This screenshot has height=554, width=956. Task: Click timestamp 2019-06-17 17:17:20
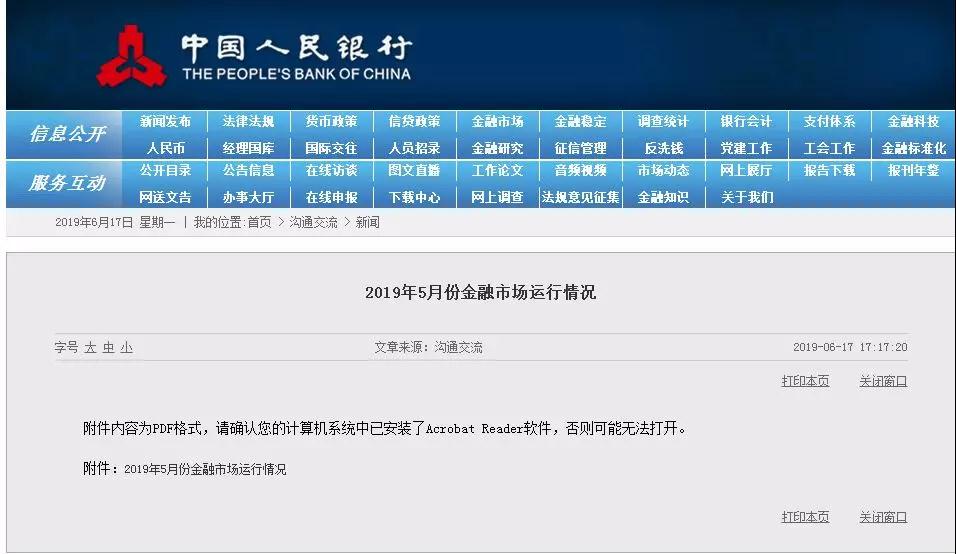850,347
